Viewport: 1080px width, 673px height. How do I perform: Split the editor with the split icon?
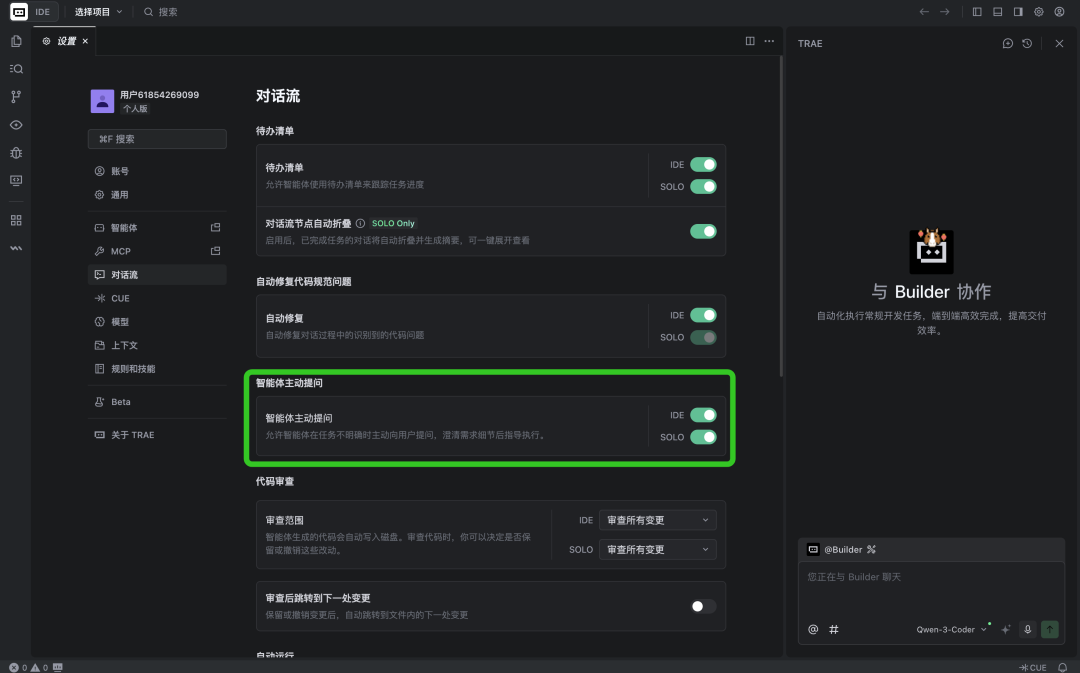coord(750,41)
